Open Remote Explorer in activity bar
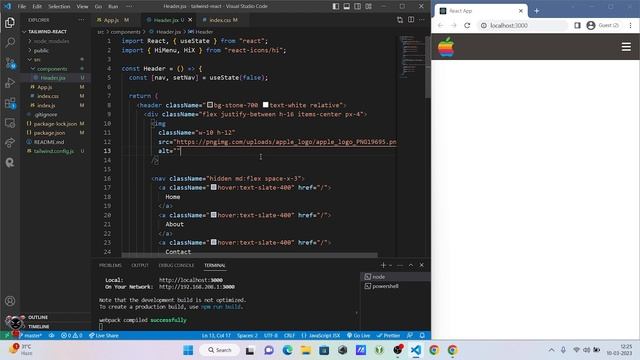Screen dimensions: 640x360 pos(10,123)
